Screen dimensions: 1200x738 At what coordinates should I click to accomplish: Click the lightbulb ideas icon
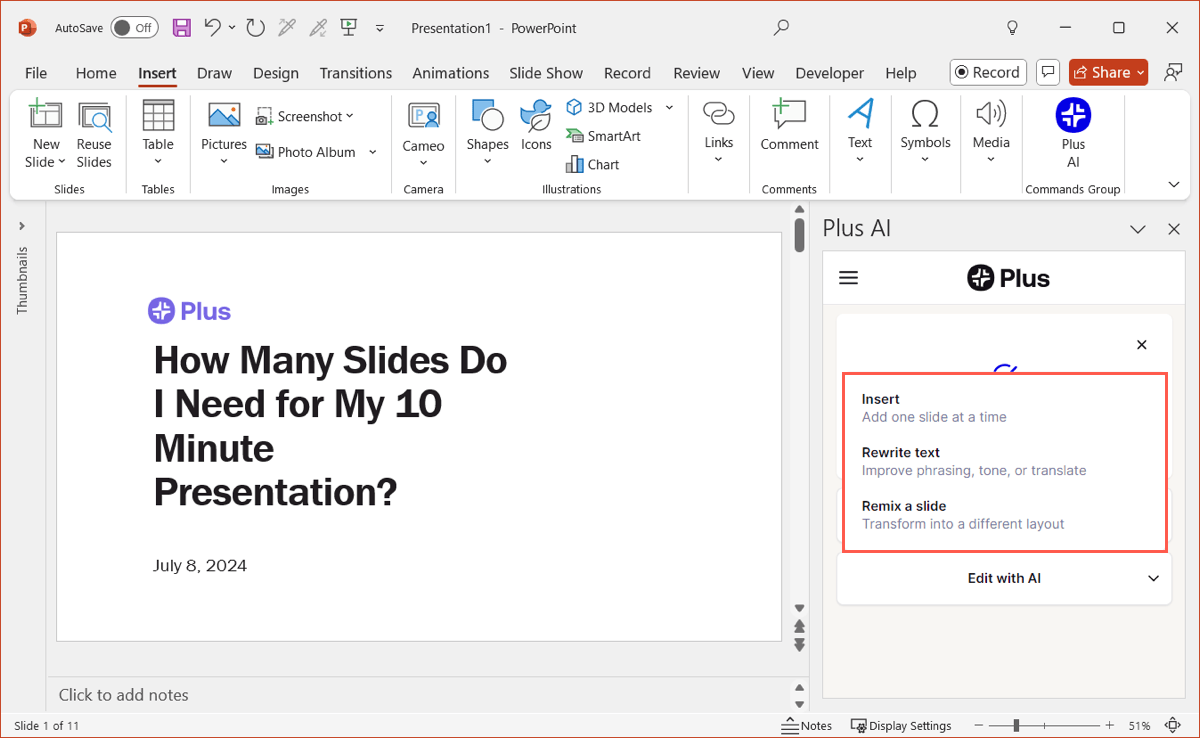pyautogui.click(x=1012, y=28)
